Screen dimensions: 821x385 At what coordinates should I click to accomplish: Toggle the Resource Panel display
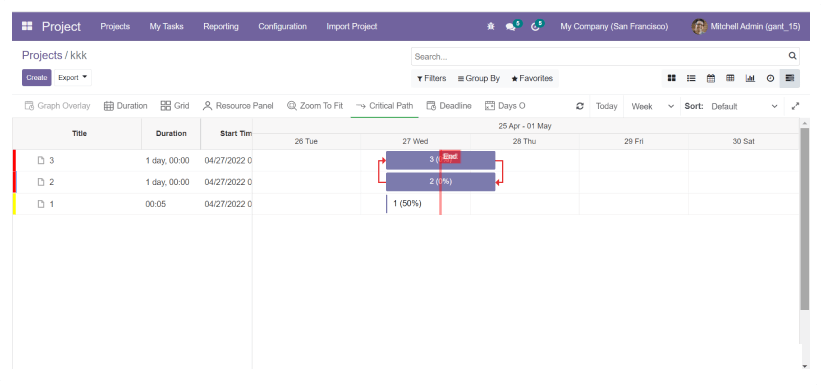(238, 106)
